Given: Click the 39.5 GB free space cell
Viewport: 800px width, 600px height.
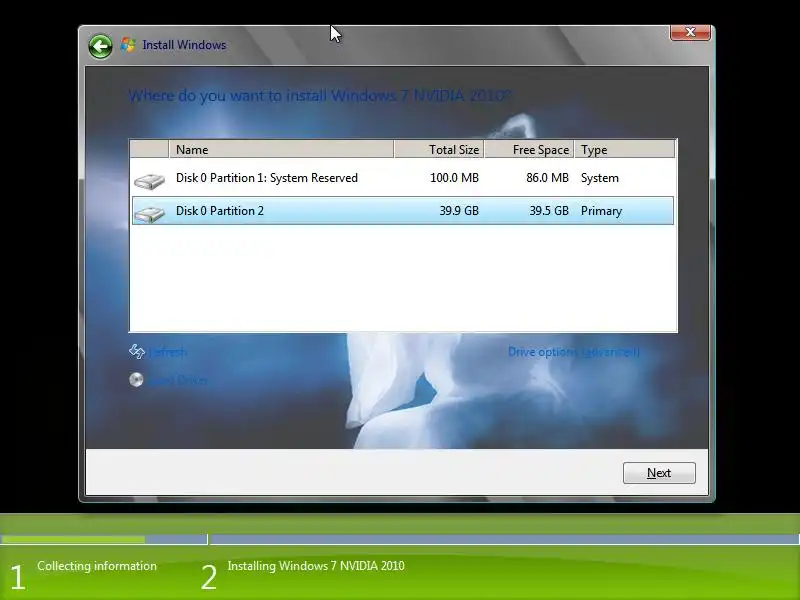Looking at the screenshot, I should (548, 211).
